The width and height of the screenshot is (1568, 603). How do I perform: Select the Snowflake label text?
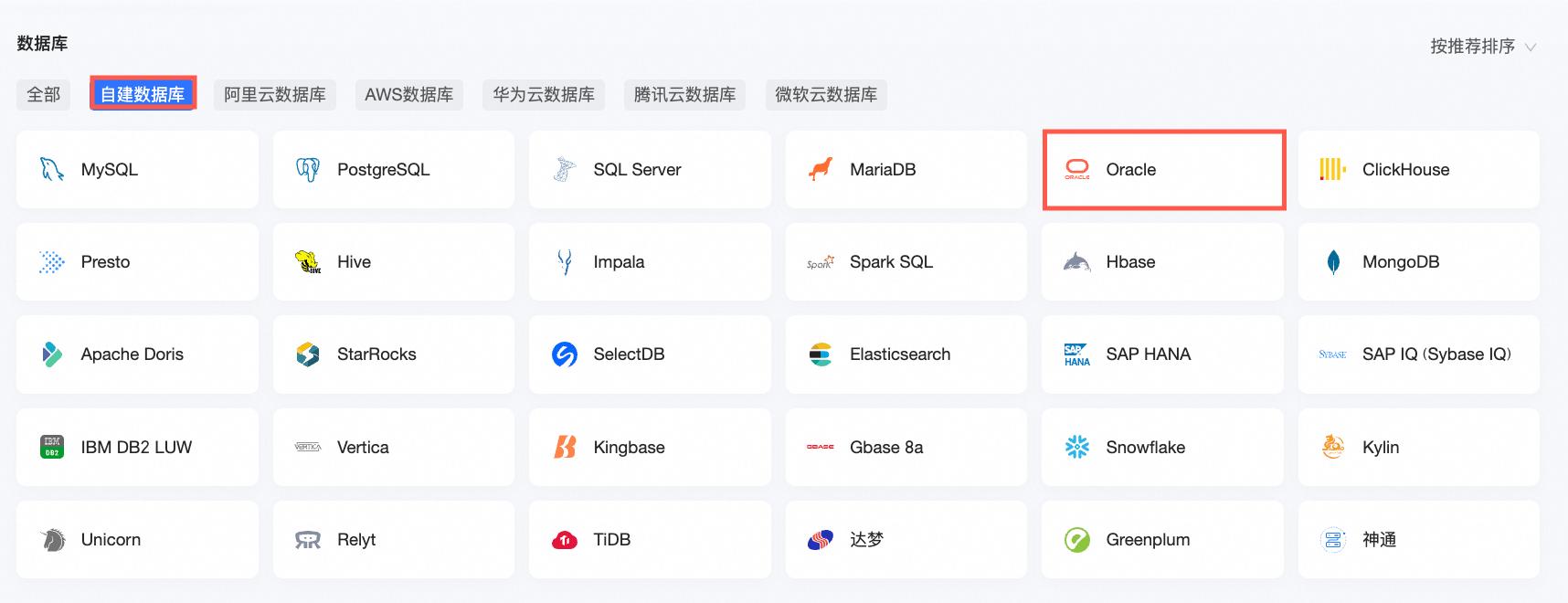1146,447
